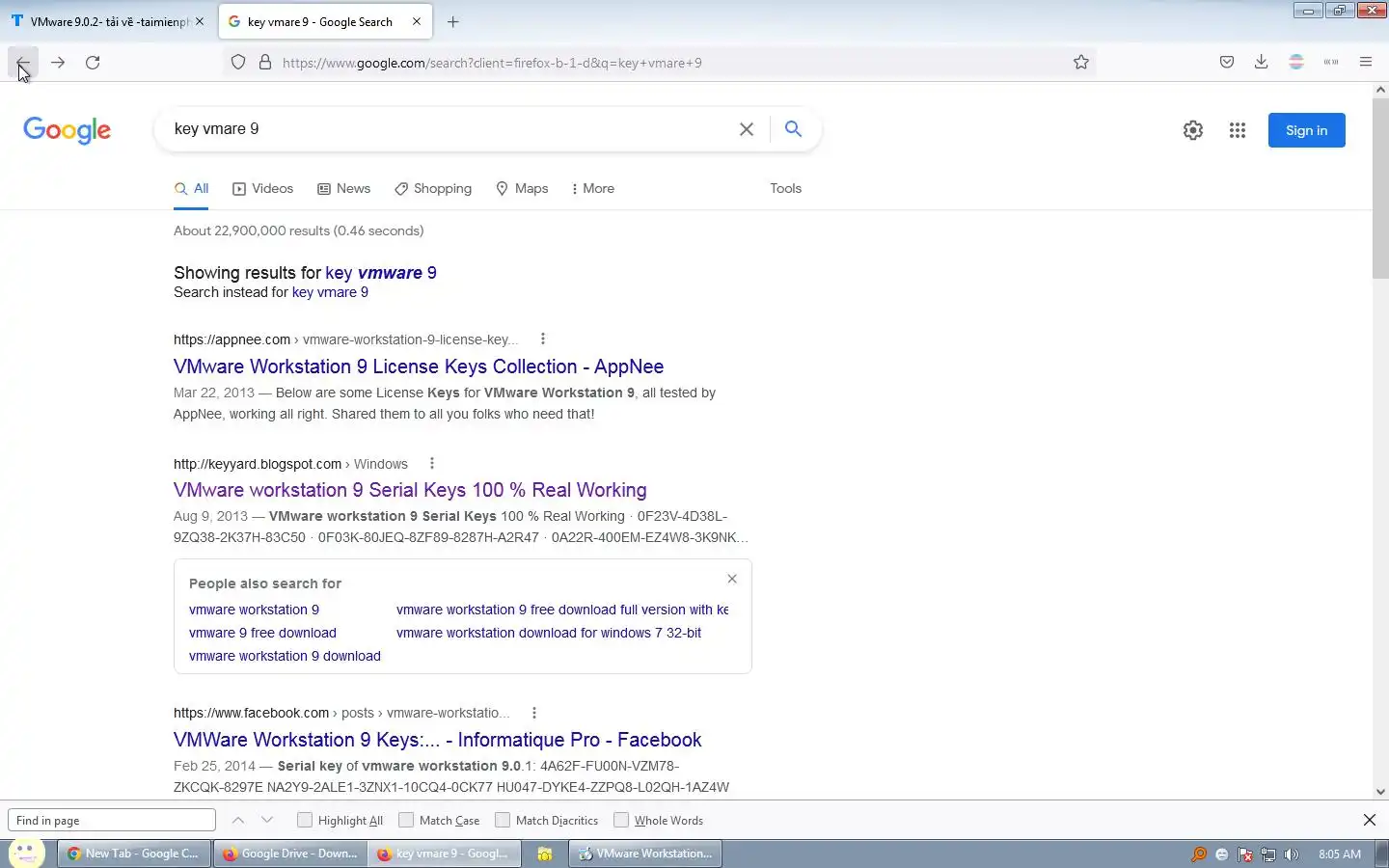Click the page's vertical scrollbar thumb
Viewport: 1389px width, 868px height.
(1380, 188)
